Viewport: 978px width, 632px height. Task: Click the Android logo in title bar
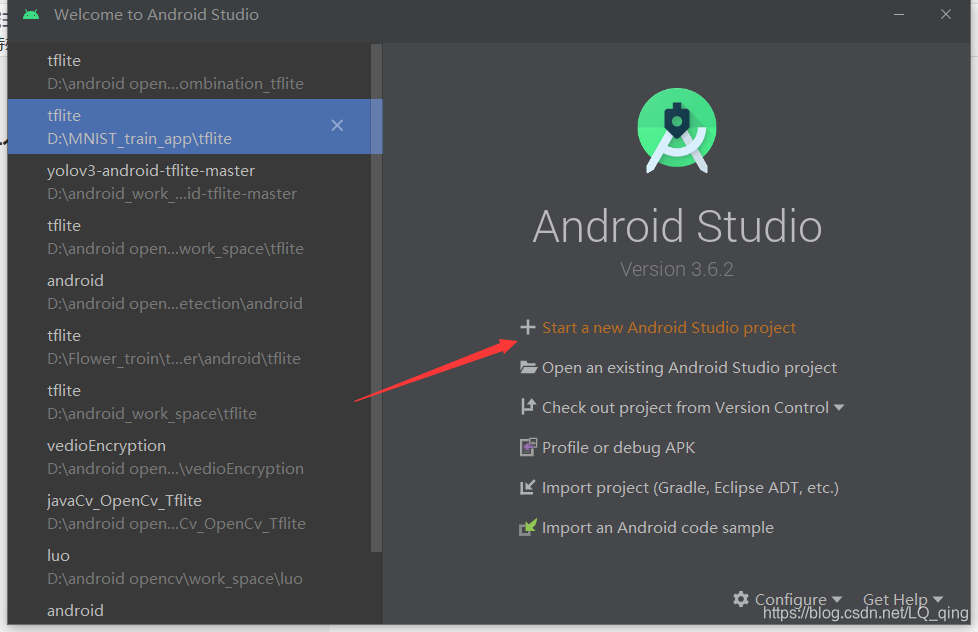[31, 14]
